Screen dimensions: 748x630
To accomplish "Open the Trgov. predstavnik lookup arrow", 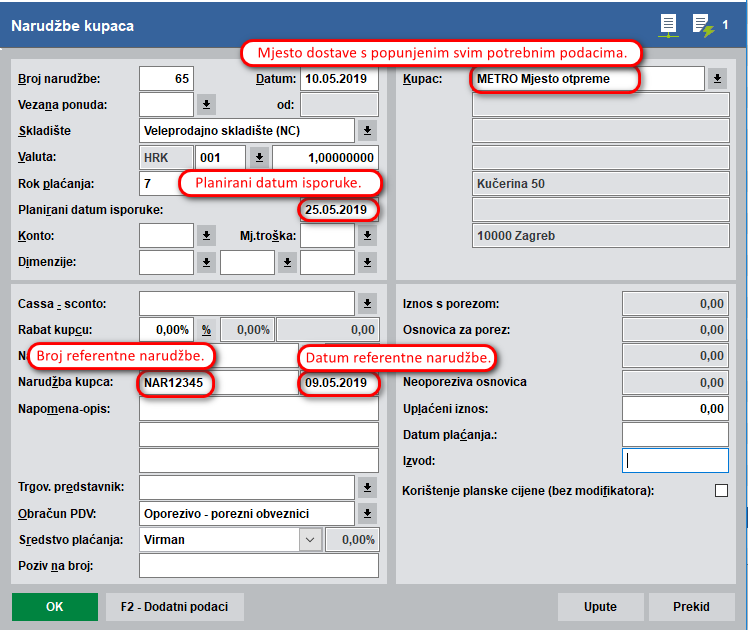I will 367,487.
